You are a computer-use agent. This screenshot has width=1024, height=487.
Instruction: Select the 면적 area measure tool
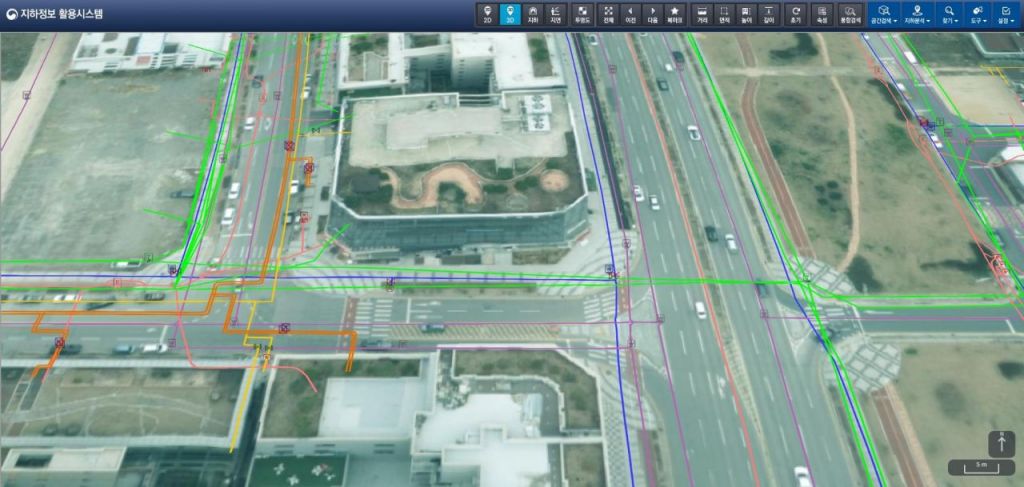click(724, 14)
